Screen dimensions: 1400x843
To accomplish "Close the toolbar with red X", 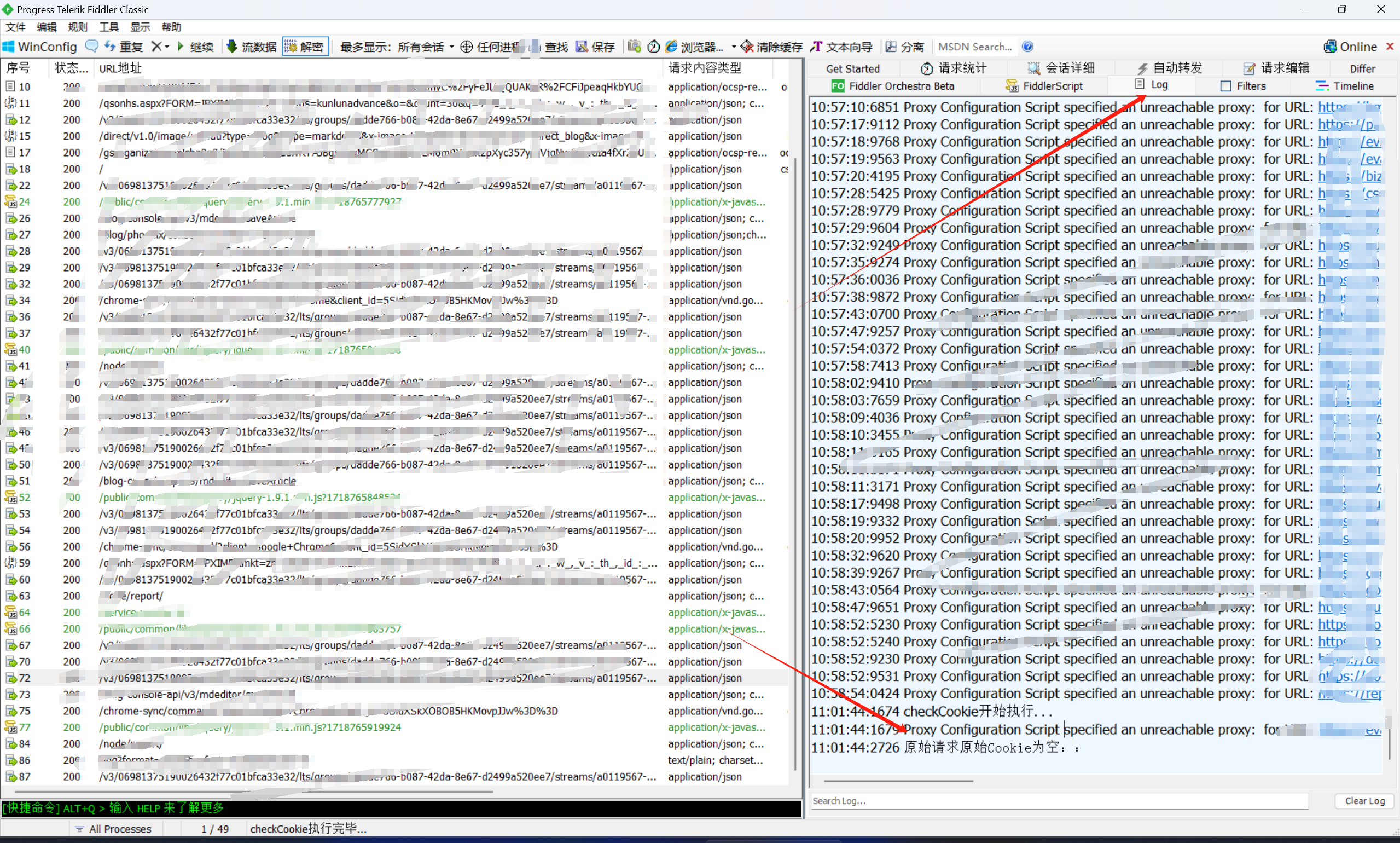I will click(1390, 46).
